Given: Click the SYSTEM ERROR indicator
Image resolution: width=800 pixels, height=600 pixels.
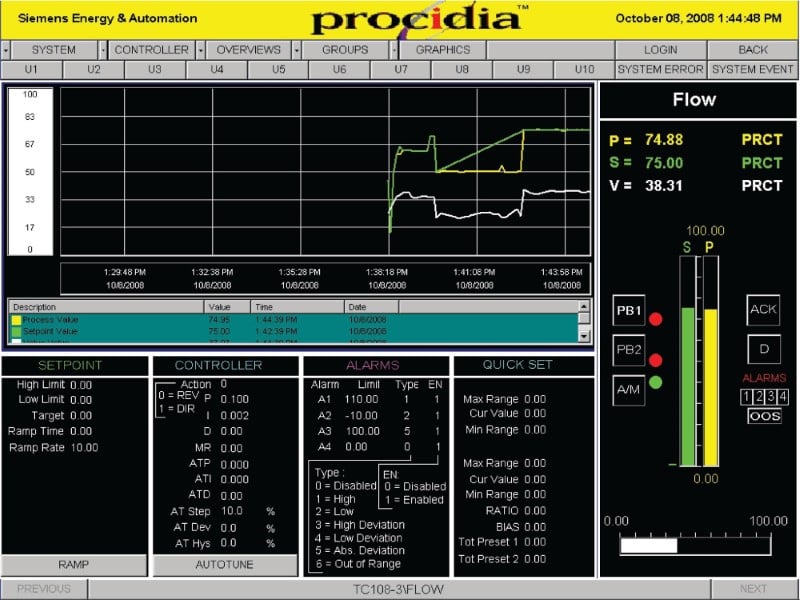Looking at the screenshot, I should tap(660, 70).
